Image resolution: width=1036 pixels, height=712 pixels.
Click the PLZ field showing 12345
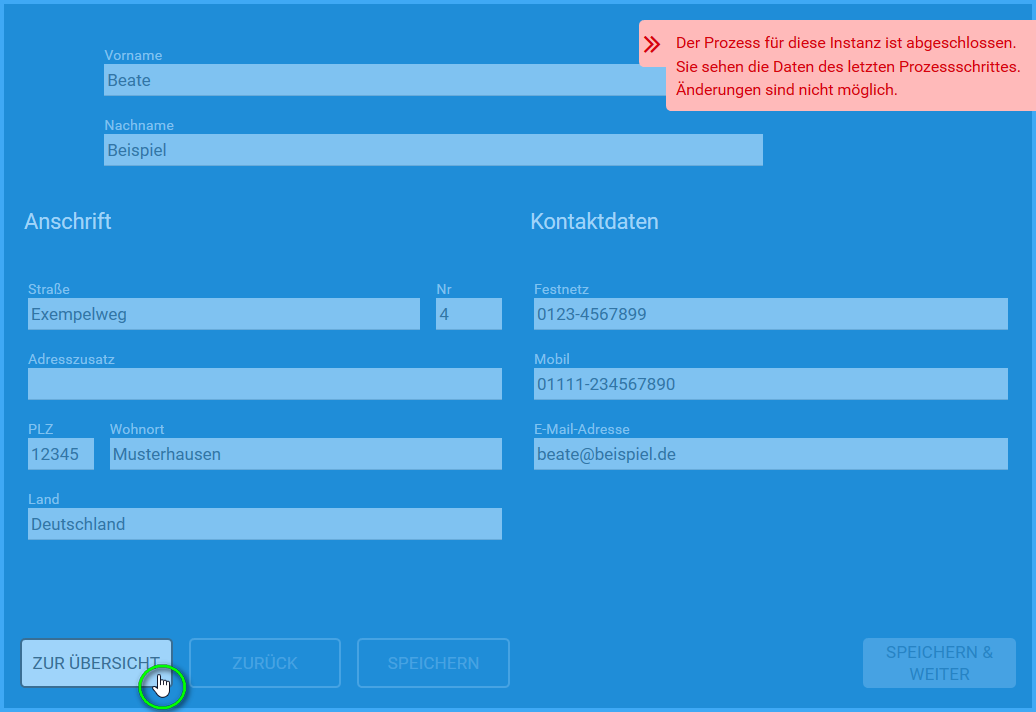(60, 453)
